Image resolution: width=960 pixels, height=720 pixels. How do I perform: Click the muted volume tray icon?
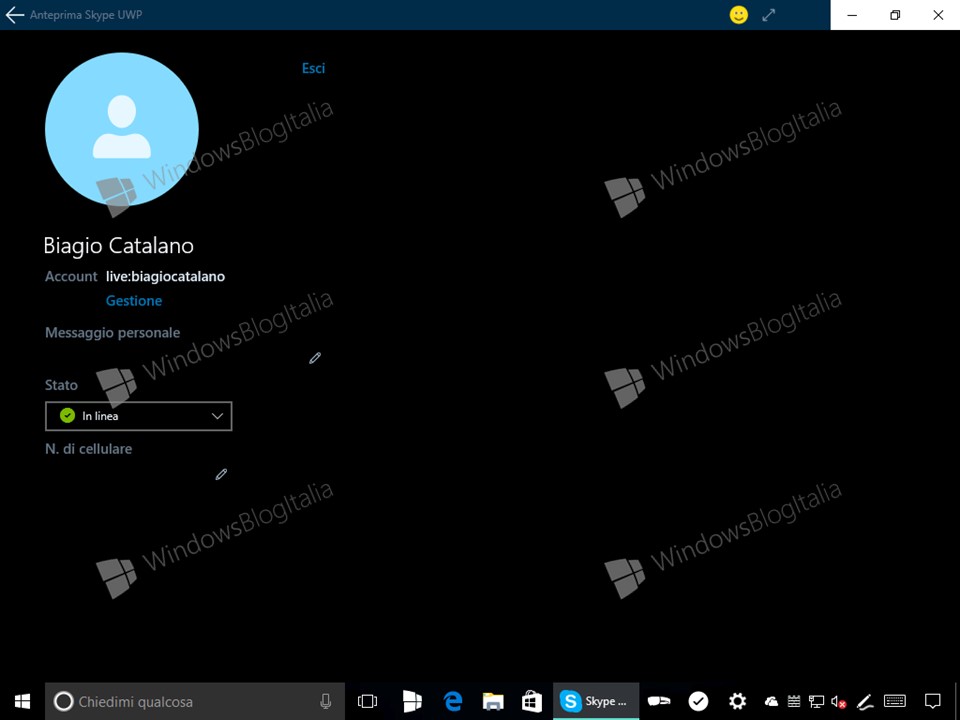[839, 702]
